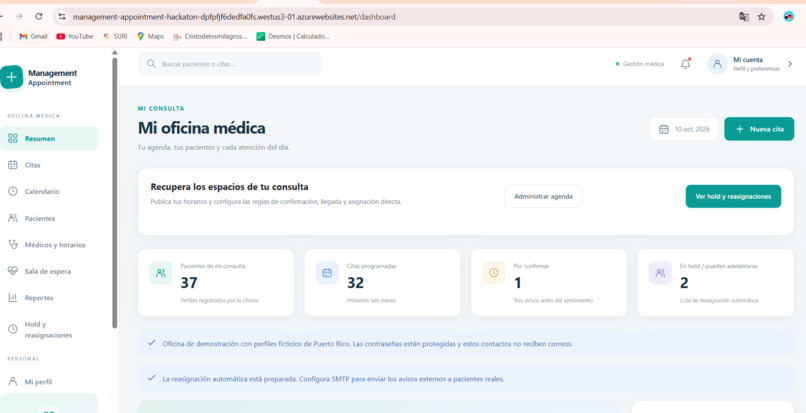Image resolution: width=806 pixels, height=413 pixels.
Task: Open the Reportes sidebar section
Action: pyautogui.click(x=48, y=298)
